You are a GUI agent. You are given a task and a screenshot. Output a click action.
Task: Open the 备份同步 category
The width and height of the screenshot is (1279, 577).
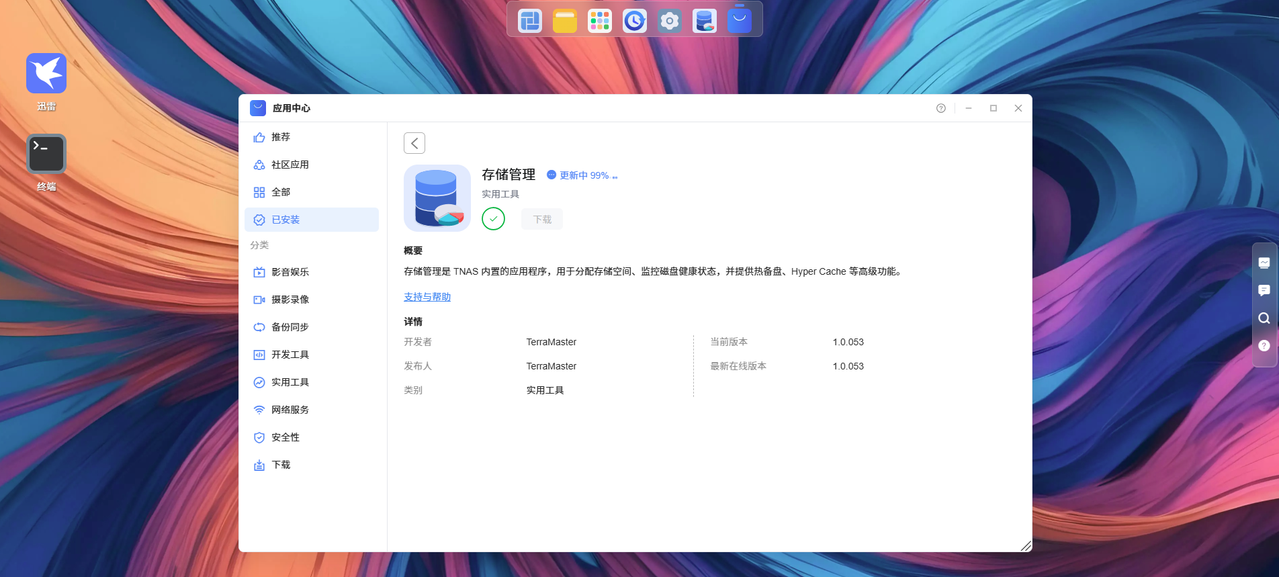point(312,327)
